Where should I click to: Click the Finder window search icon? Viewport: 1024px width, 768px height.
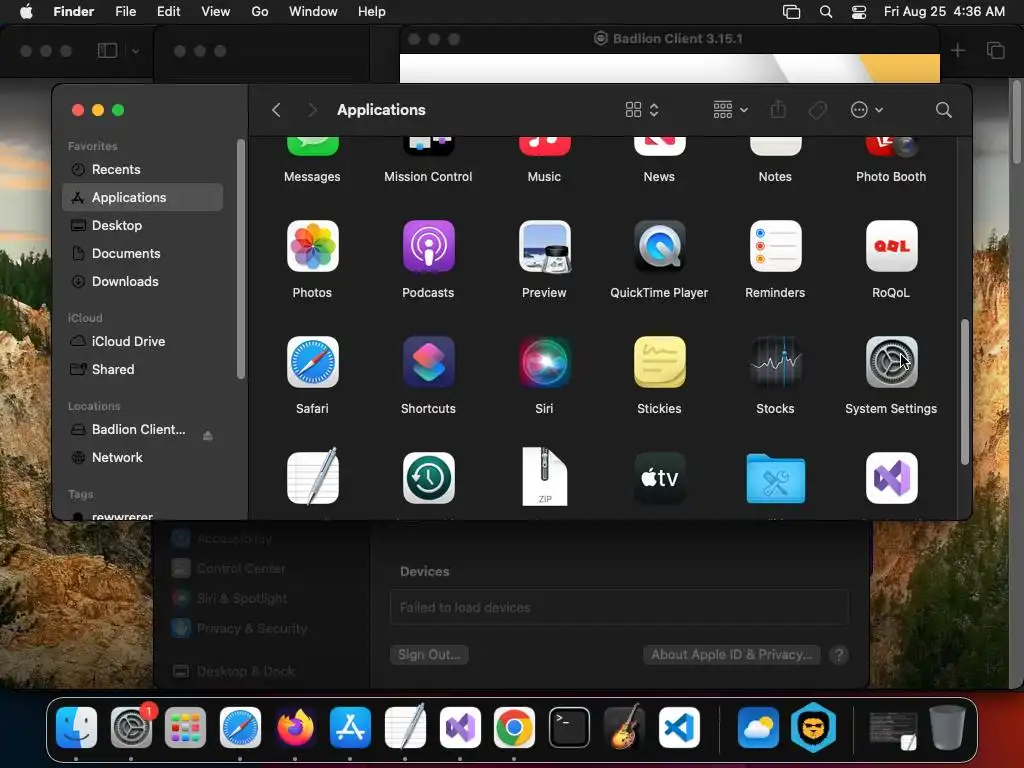(x=943, y=110)
